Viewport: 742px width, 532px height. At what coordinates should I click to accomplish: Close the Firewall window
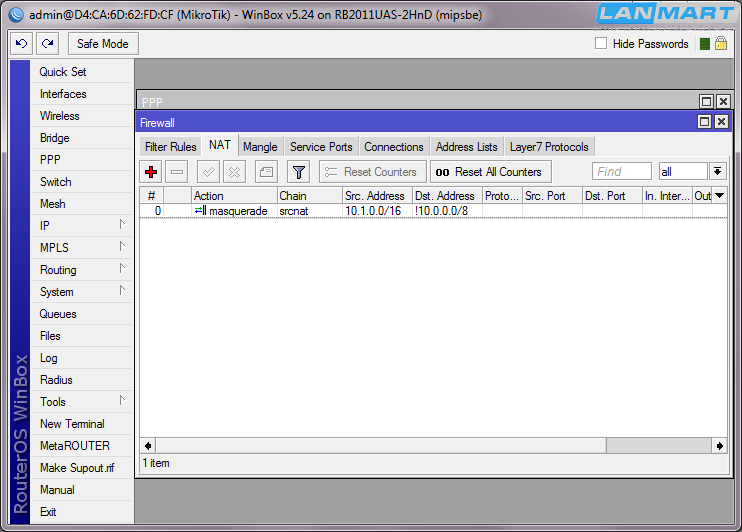pos(721,122)
